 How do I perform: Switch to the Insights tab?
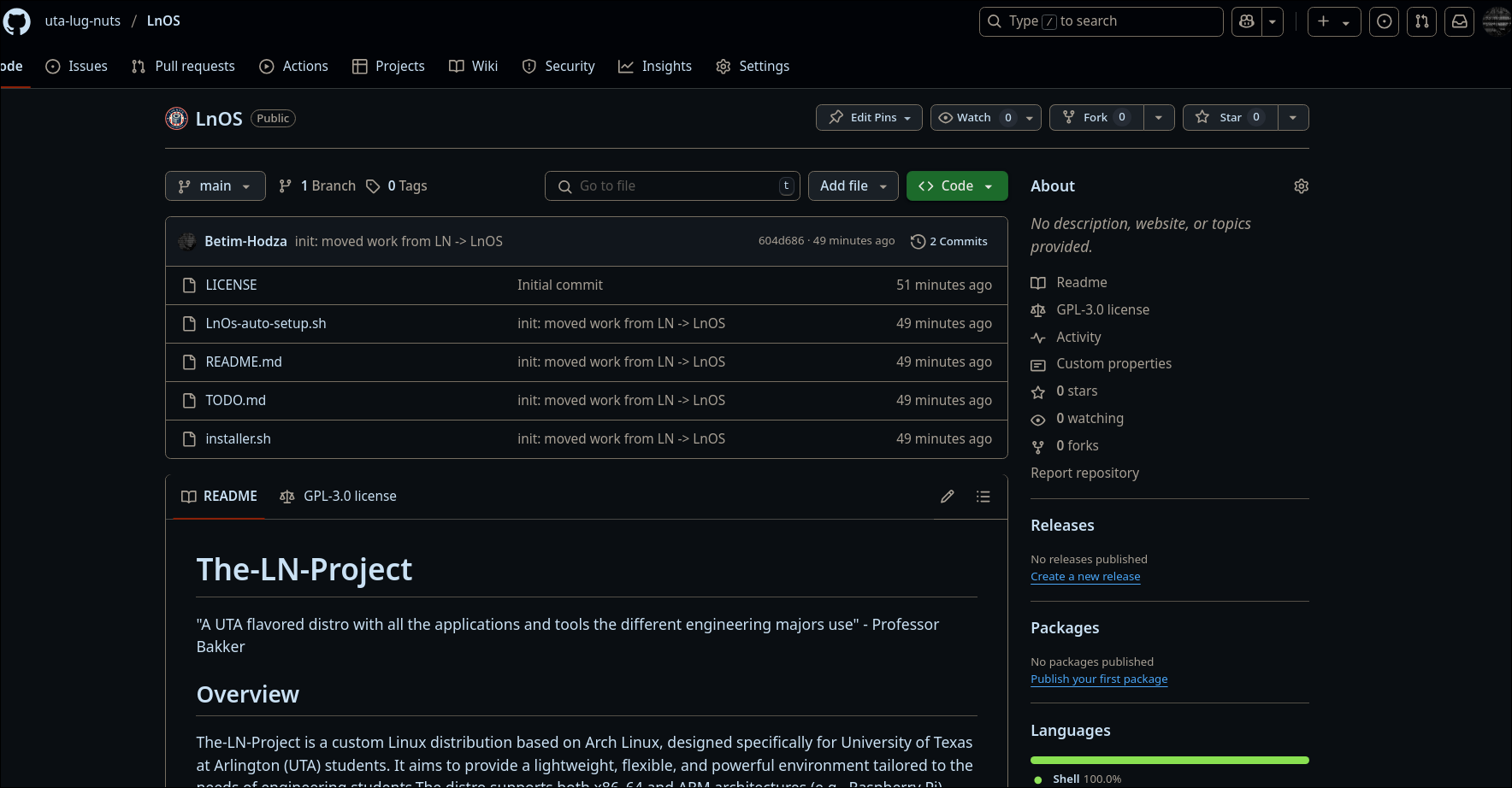tap(655, 66)
